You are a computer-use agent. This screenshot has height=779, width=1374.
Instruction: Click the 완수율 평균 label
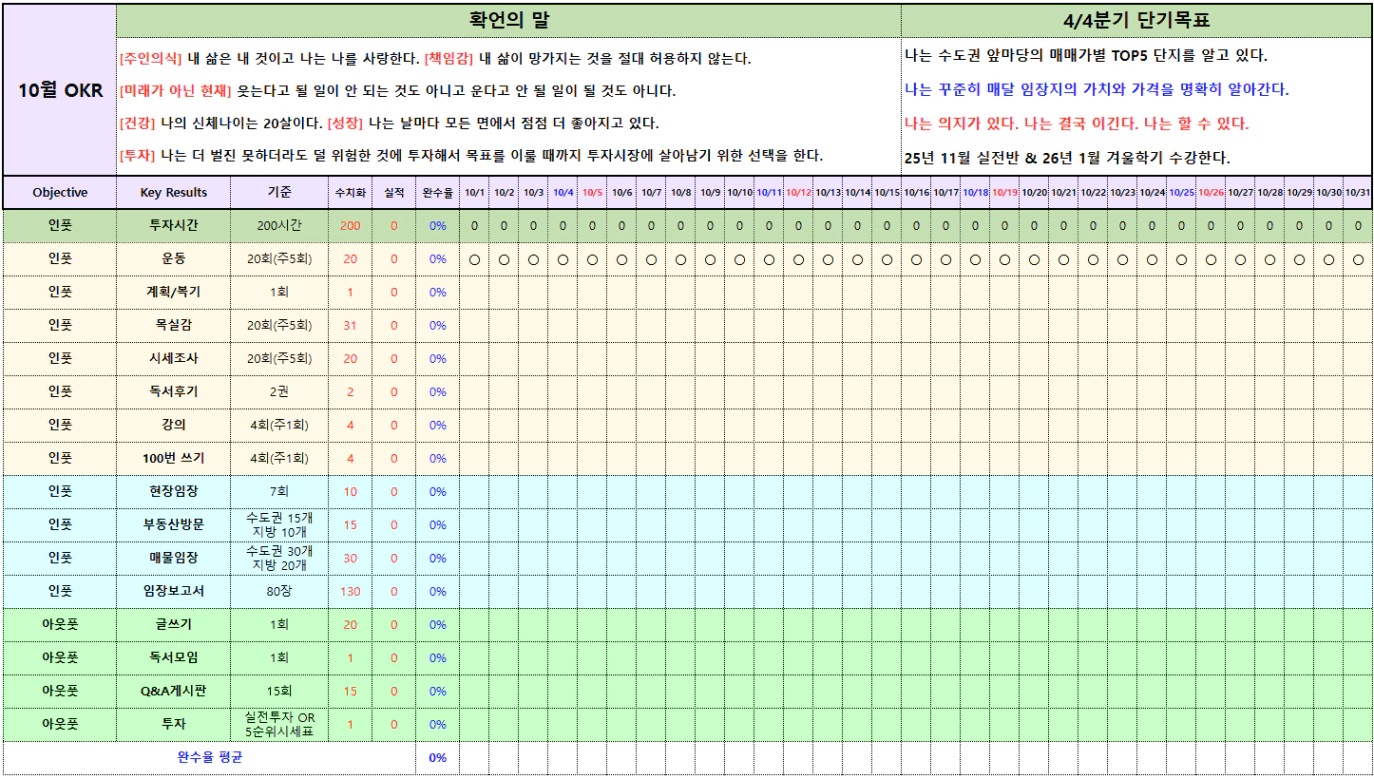[209, 757]
